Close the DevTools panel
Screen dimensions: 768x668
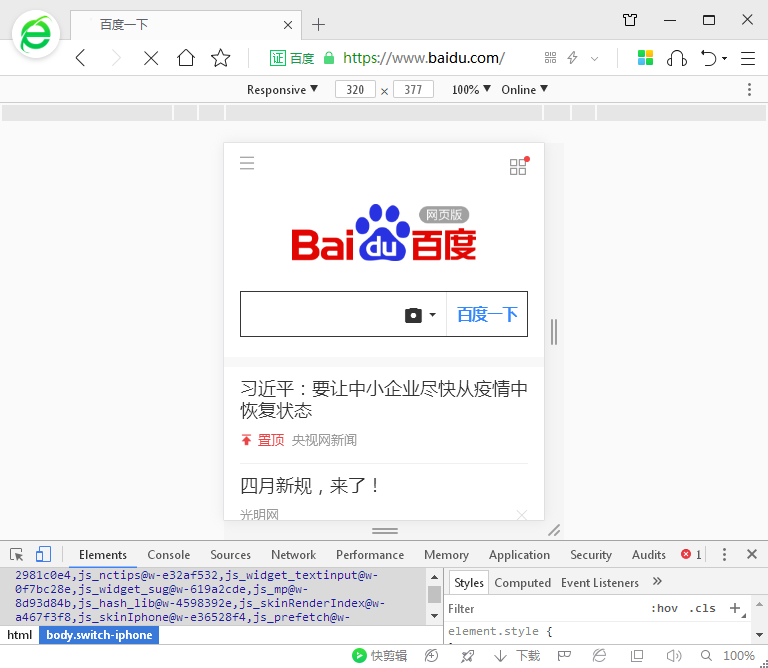752,554
